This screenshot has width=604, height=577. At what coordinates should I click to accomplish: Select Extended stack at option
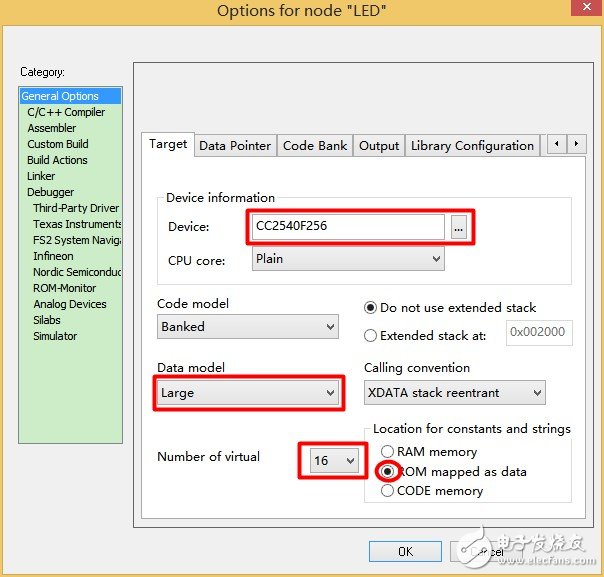pos(371,336)
